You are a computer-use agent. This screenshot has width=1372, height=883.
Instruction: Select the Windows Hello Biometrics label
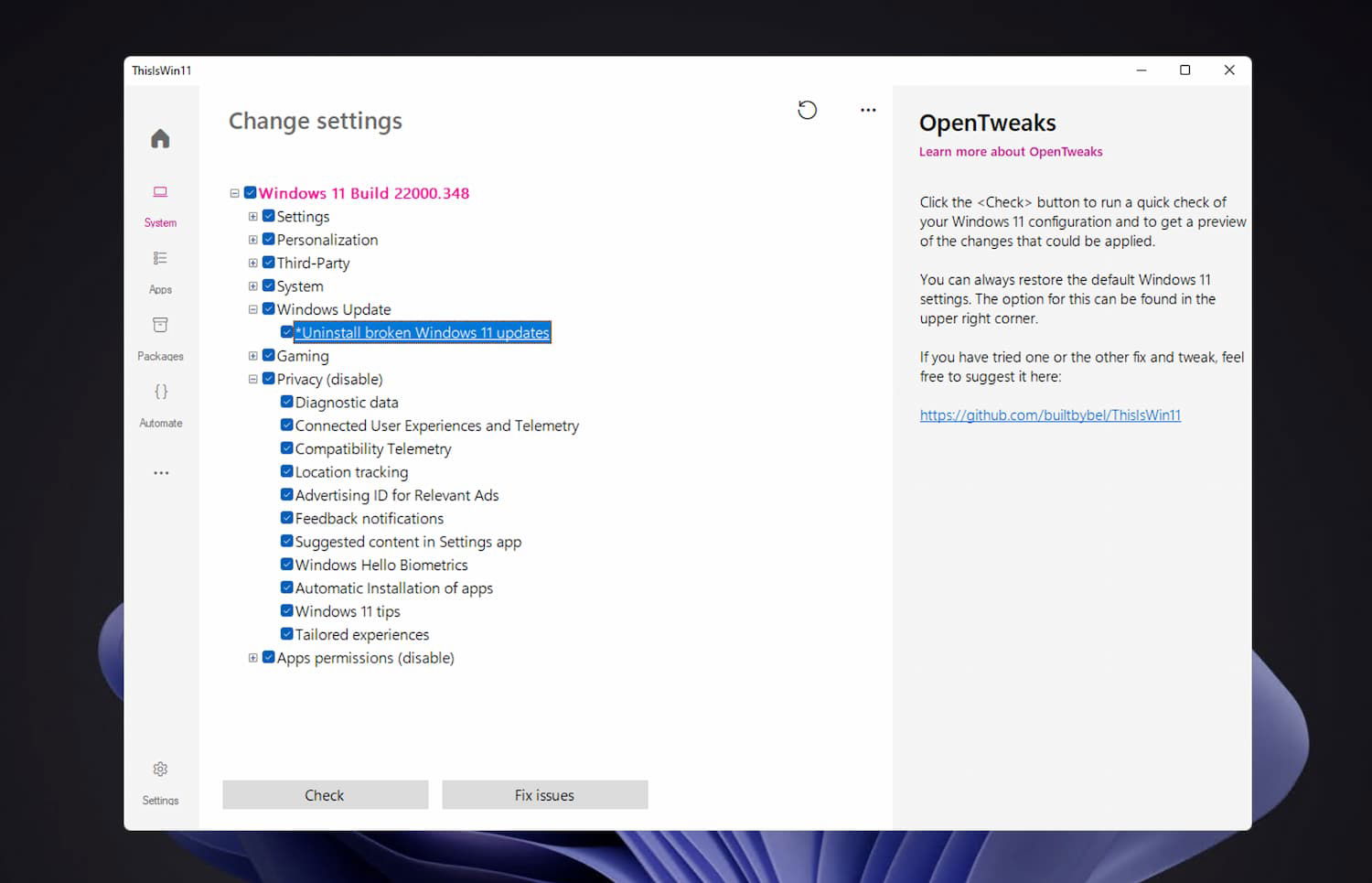click(x=381, y=565)
